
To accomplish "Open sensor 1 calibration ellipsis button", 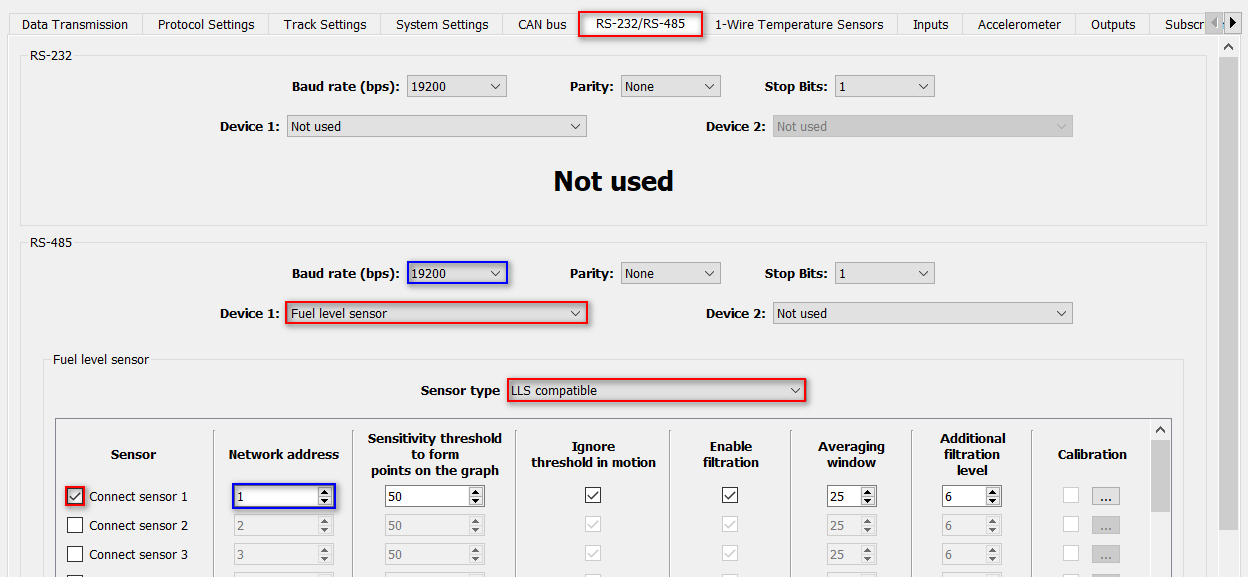I will point(1105,496).
